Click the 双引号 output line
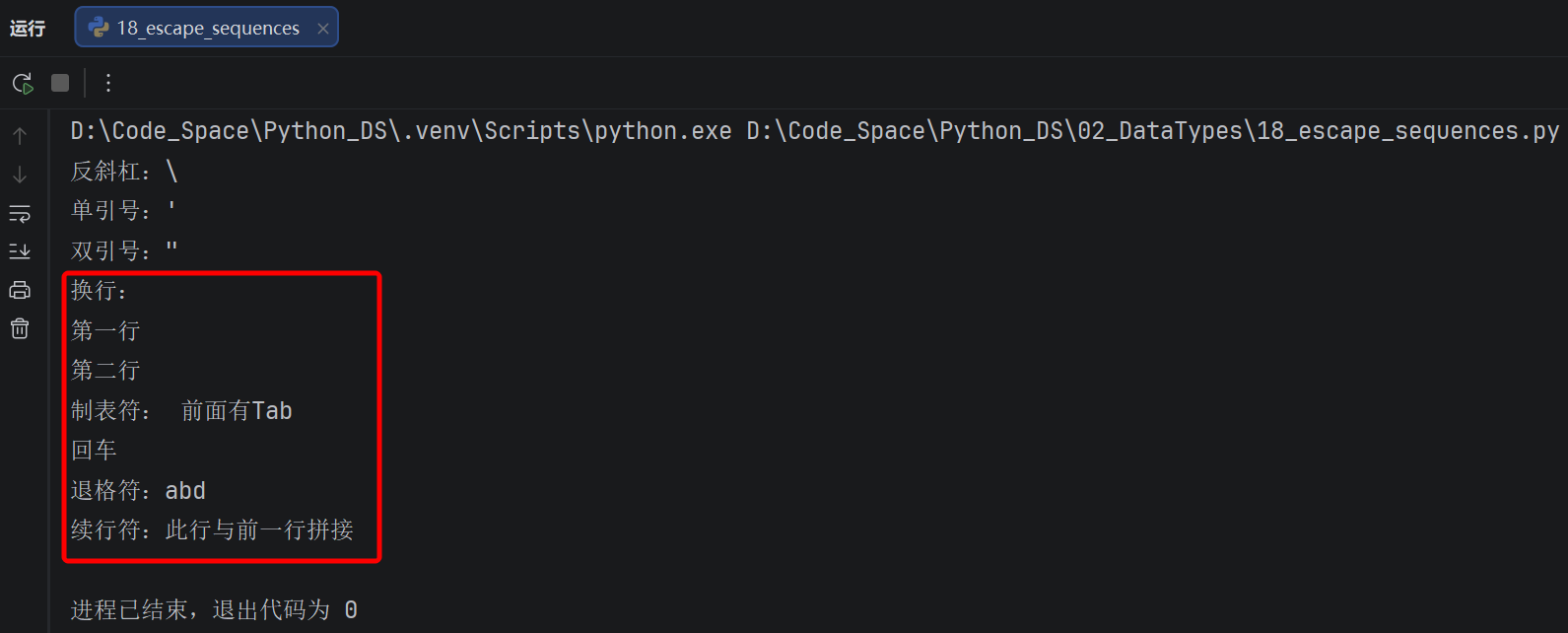The width and height of the screenshot is (1568, 633). point(124,250)
